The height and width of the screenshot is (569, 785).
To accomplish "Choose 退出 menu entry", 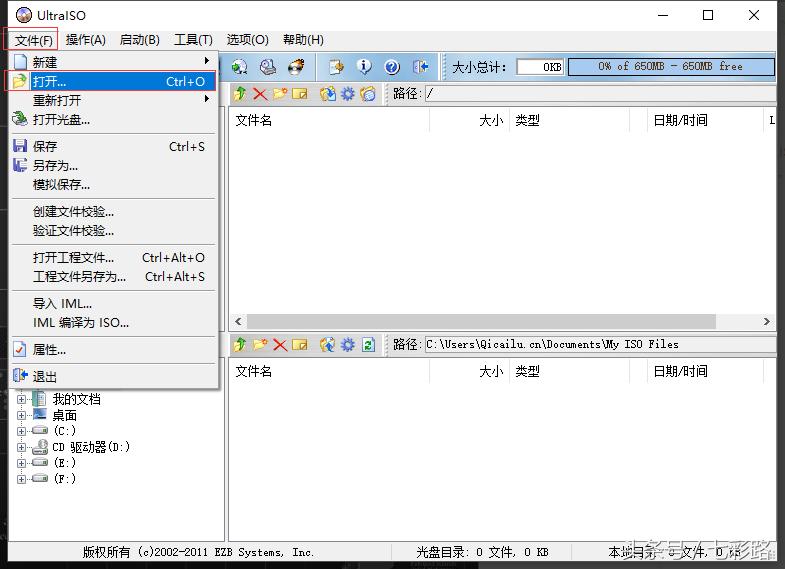I will tap(113, 376).
